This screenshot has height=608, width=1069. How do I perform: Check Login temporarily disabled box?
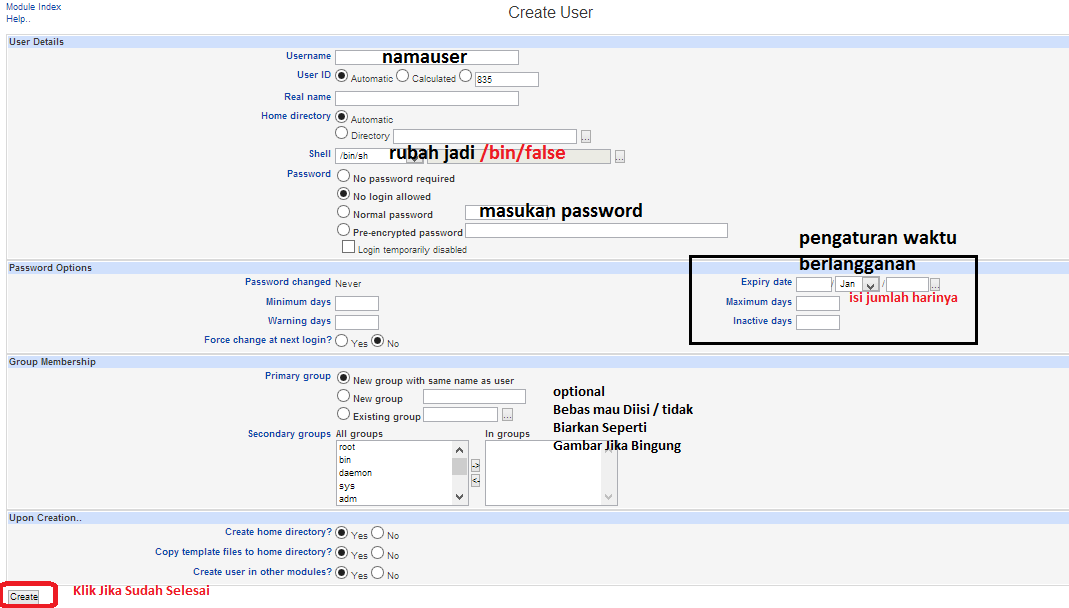[348, 247]
